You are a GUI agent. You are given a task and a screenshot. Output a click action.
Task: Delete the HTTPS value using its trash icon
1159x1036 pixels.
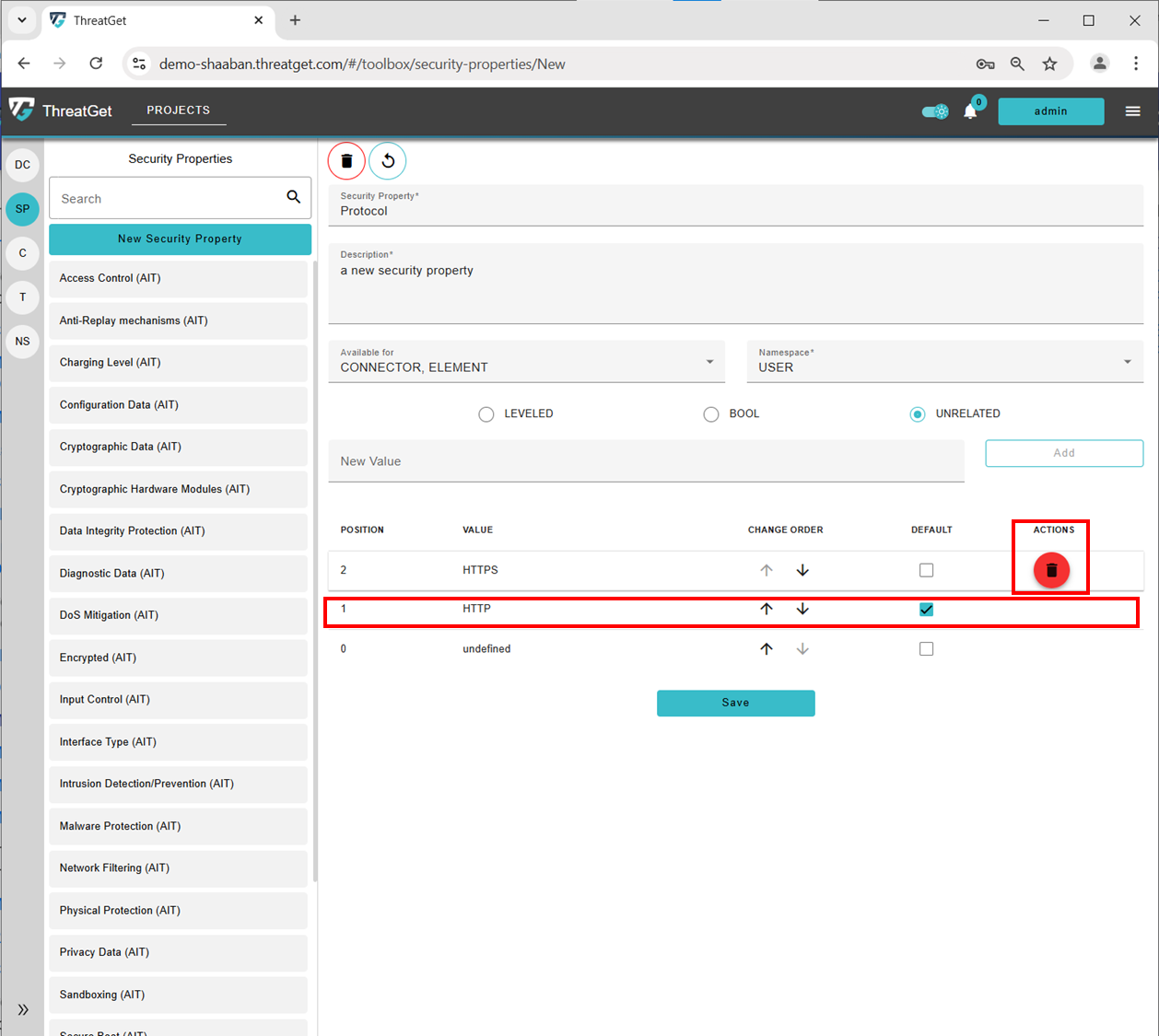1050,570
